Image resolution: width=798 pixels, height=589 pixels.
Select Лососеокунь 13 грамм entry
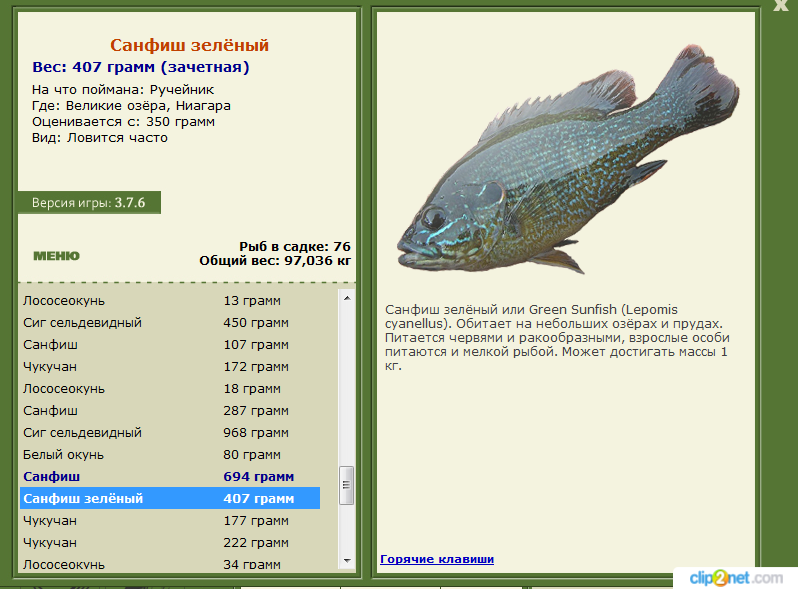coord(170,300)
